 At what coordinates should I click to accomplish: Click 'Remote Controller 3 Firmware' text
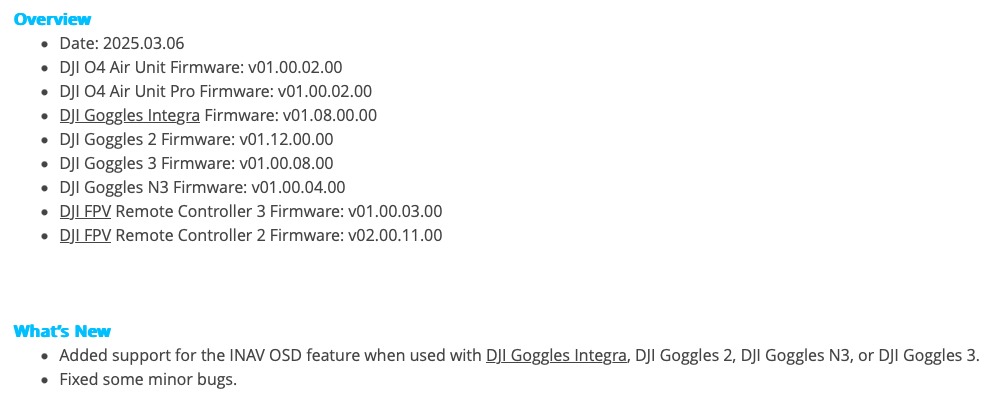click(x=227, y=211)
